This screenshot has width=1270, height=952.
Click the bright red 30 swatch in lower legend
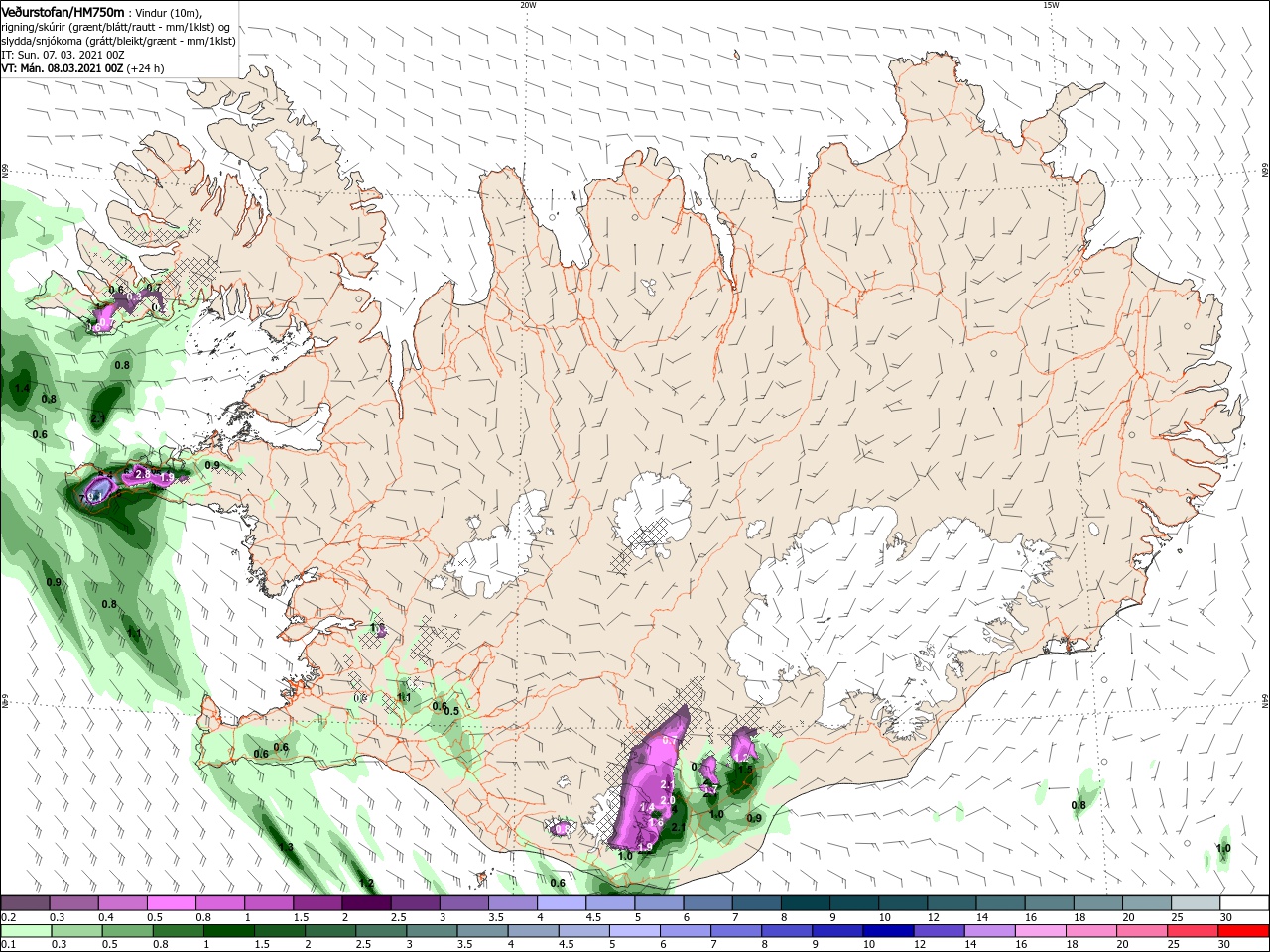point(1243,930)
